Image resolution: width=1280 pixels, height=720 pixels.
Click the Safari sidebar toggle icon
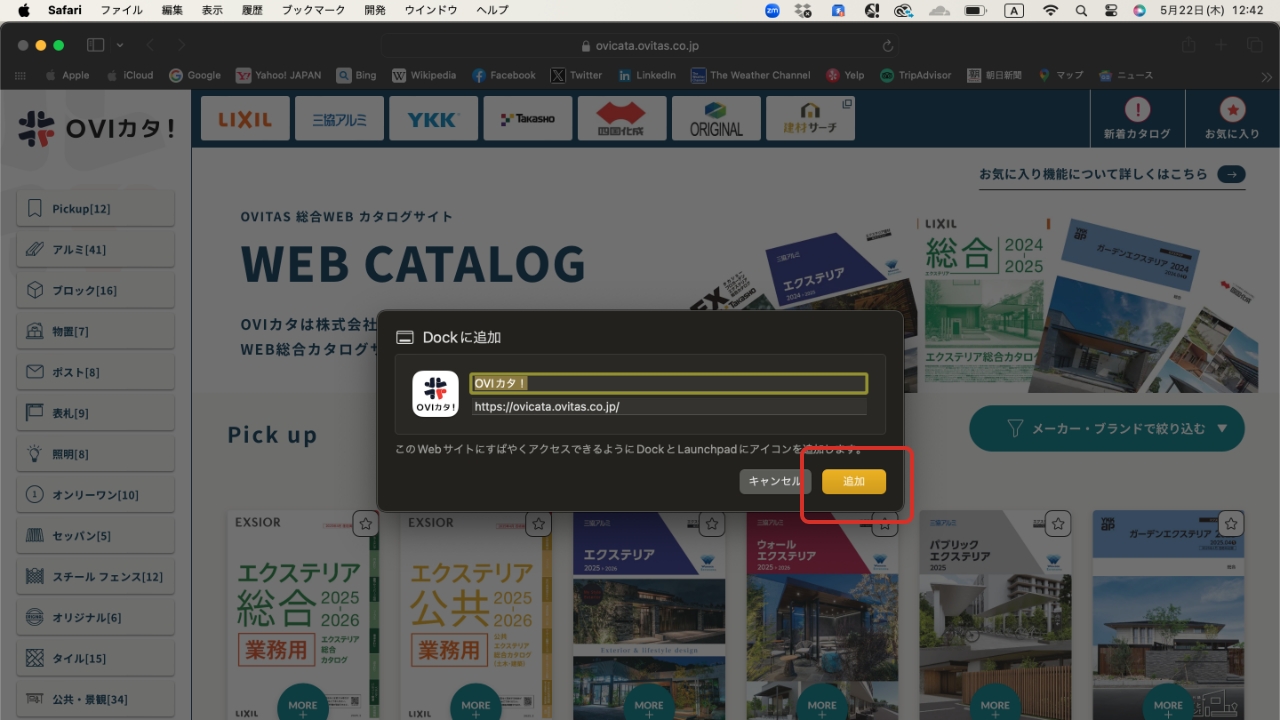click(96, 45)
